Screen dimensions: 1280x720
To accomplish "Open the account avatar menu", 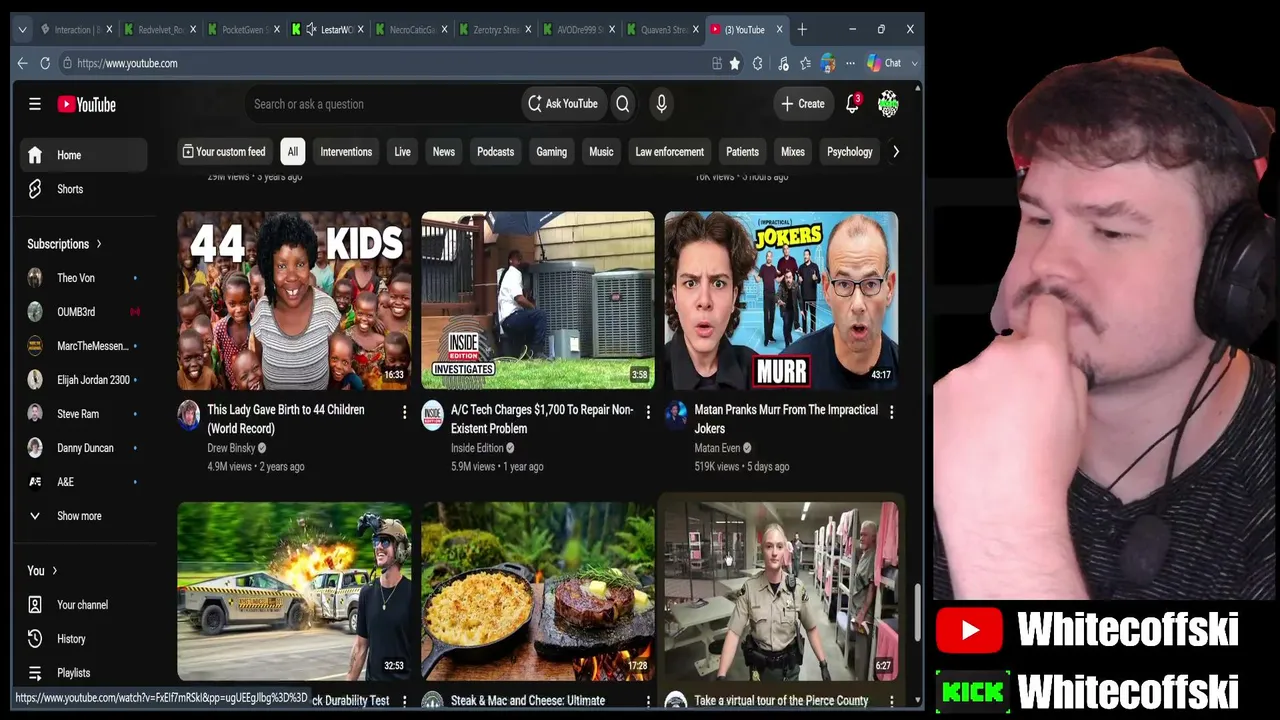I will point(888,104).
